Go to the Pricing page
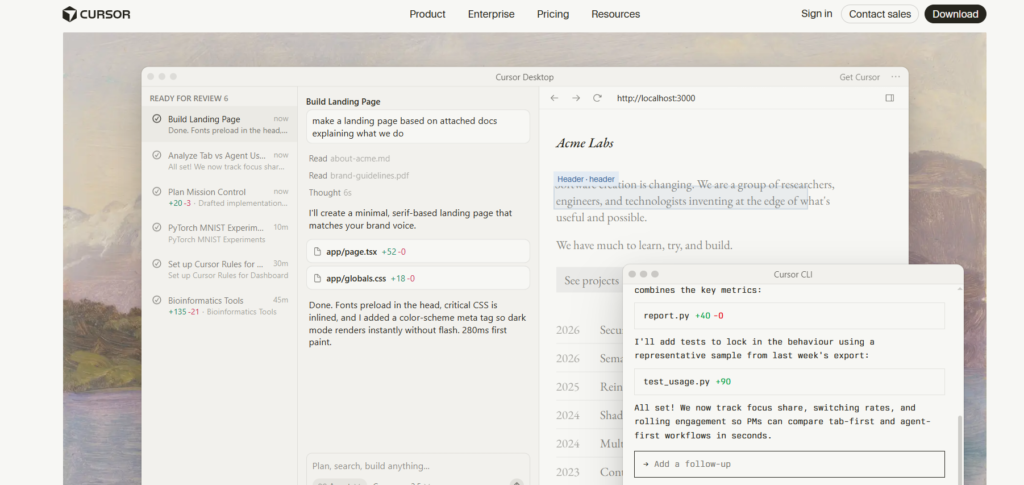Viewport: 1024px width, 485px height. pos(552,14)
